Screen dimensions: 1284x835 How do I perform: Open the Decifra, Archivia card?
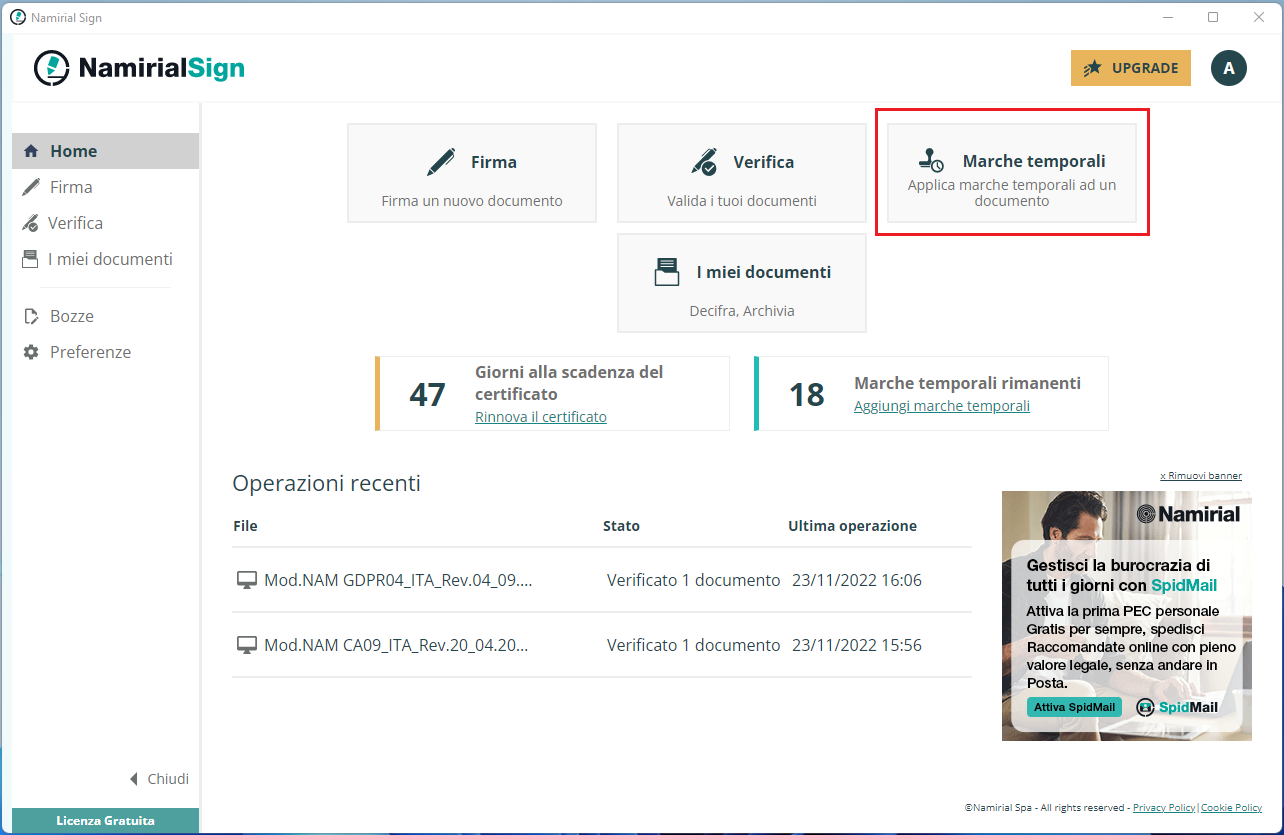pyautogui.click(x=742, y=283)
